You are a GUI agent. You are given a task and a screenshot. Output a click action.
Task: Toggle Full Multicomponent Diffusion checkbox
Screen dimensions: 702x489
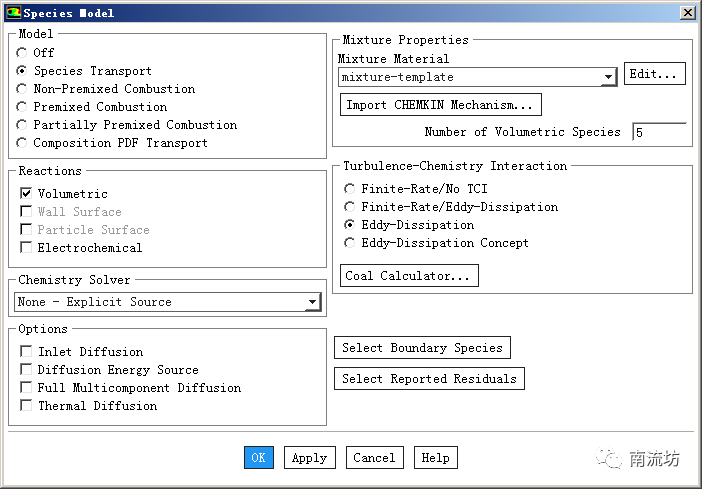[27, 388]
